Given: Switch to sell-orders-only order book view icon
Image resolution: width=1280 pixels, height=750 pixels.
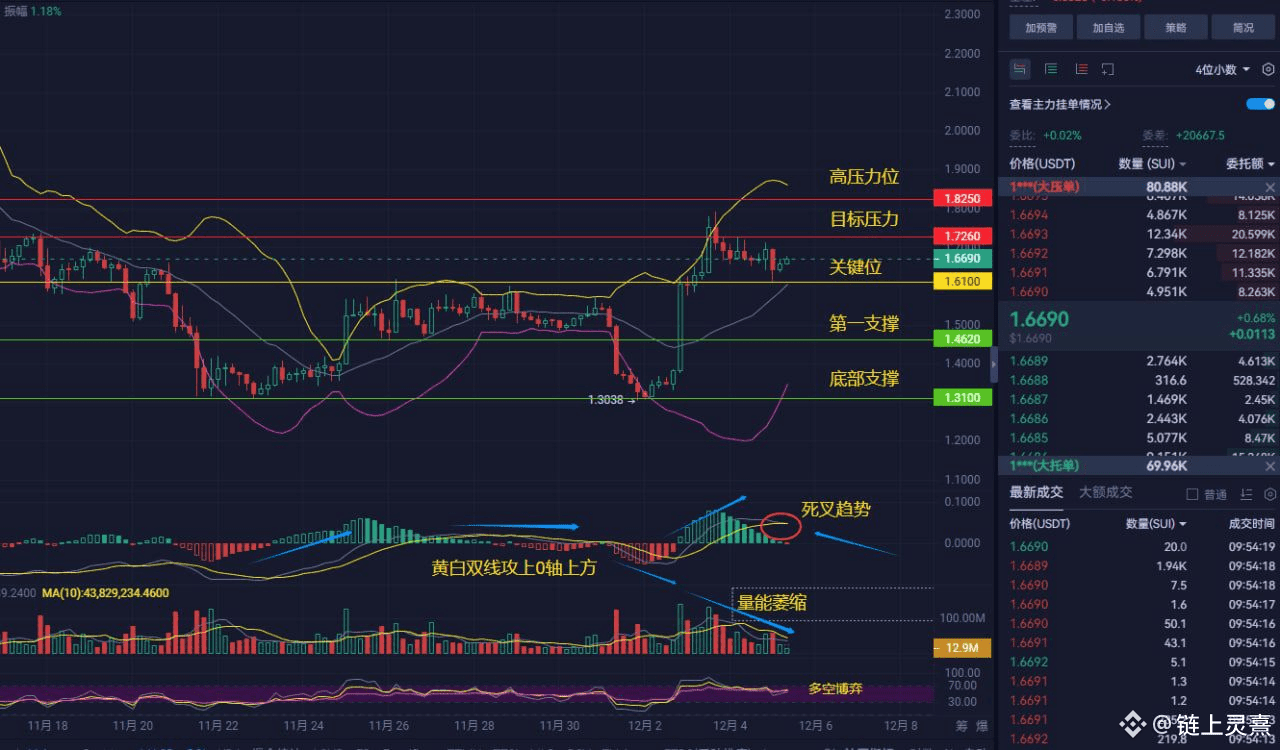Looking at the screenshot, I should point(1081,69).
